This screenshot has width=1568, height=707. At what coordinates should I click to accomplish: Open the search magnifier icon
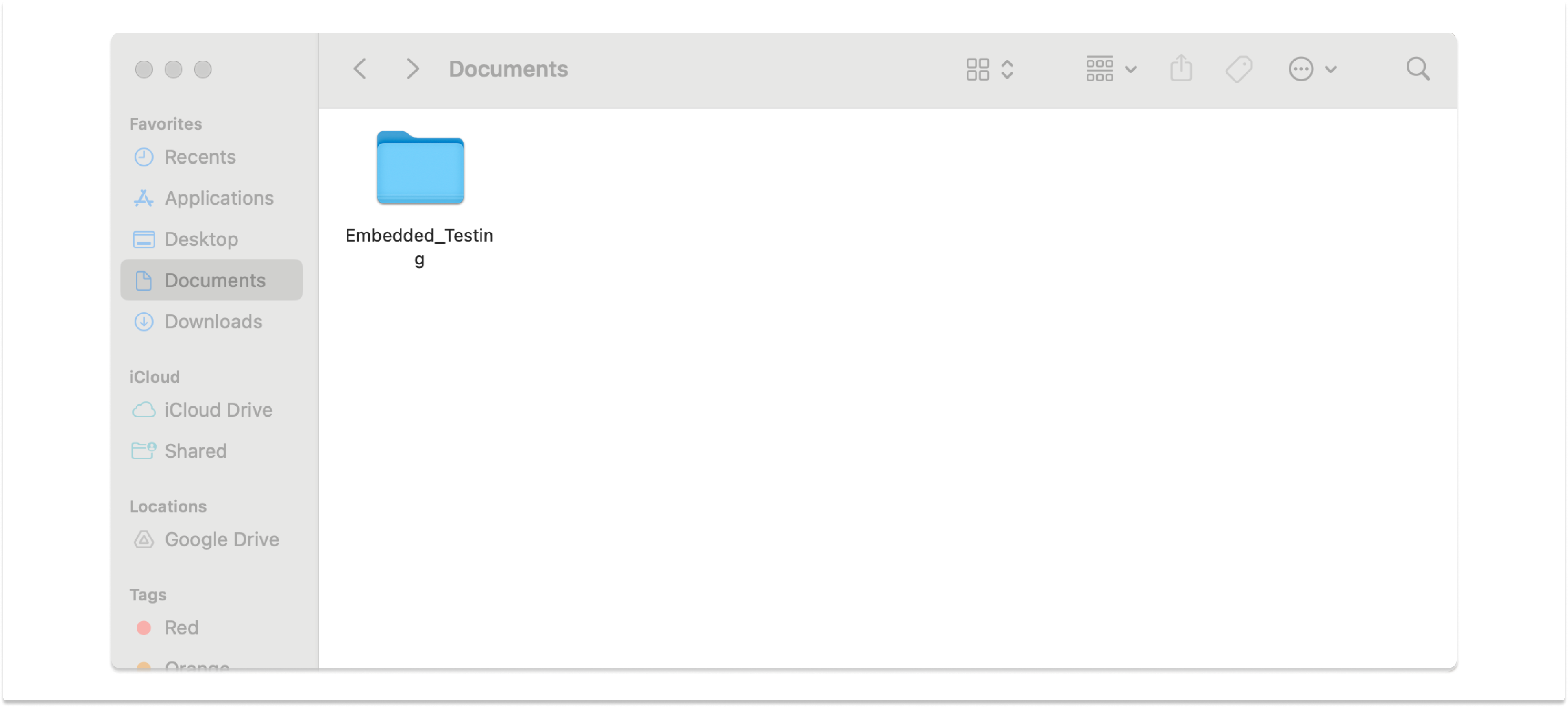click(x=1417, y=69)
